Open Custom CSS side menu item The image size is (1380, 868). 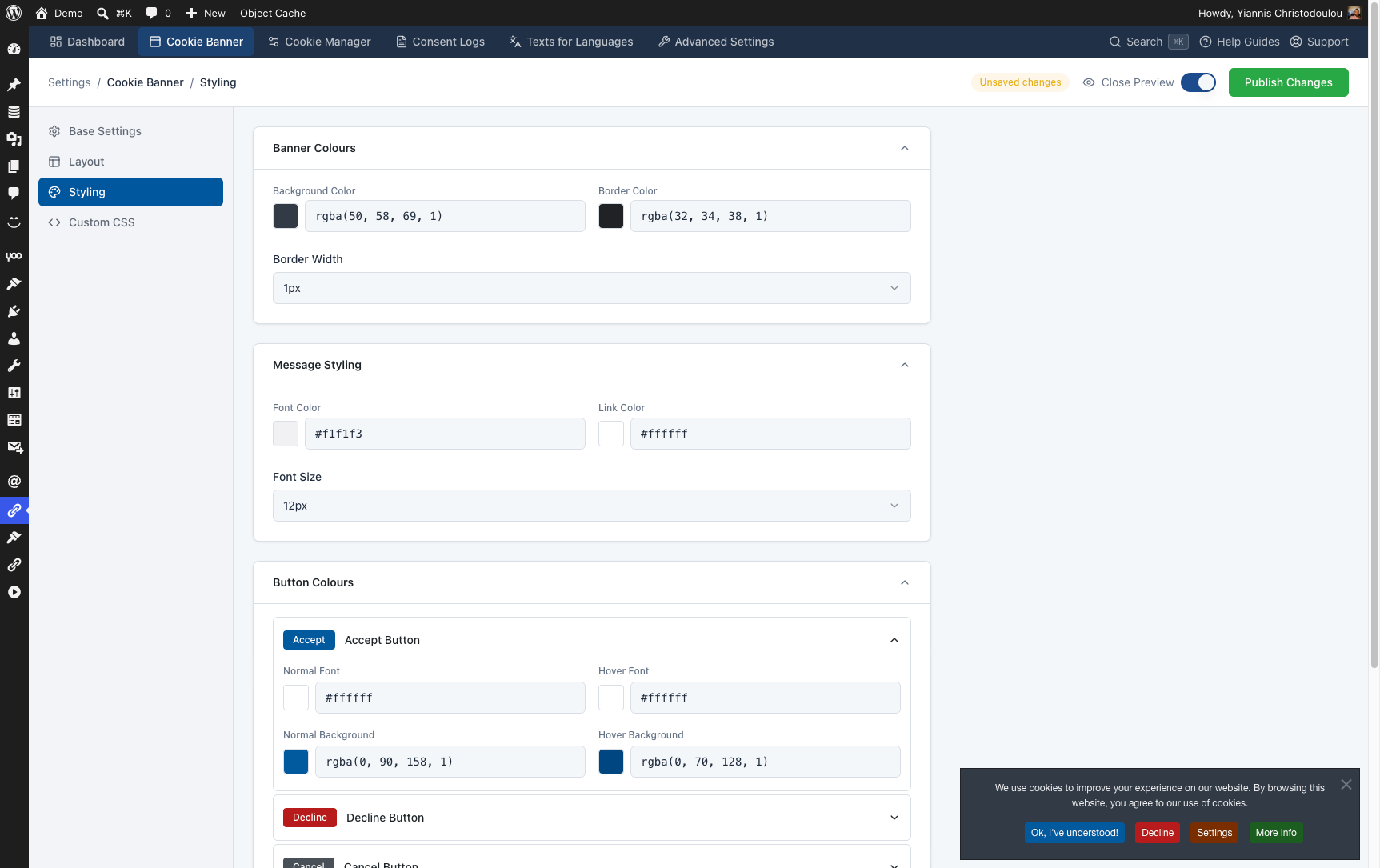(131, 222)
